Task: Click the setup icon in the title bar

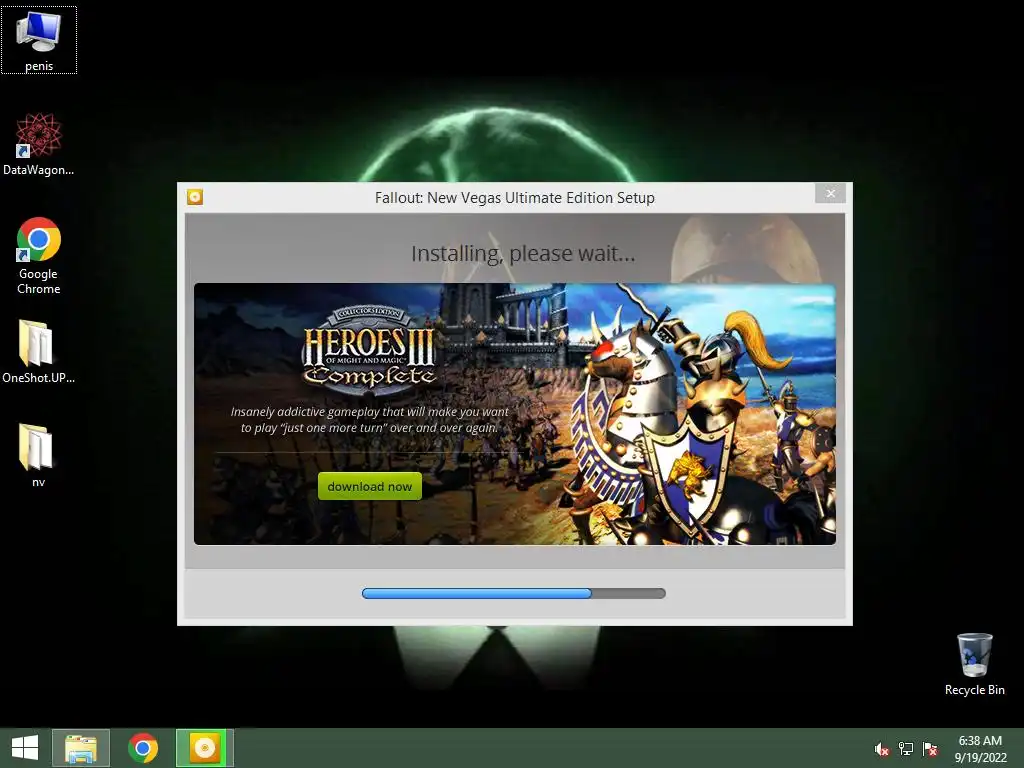Action: [195, 197]
